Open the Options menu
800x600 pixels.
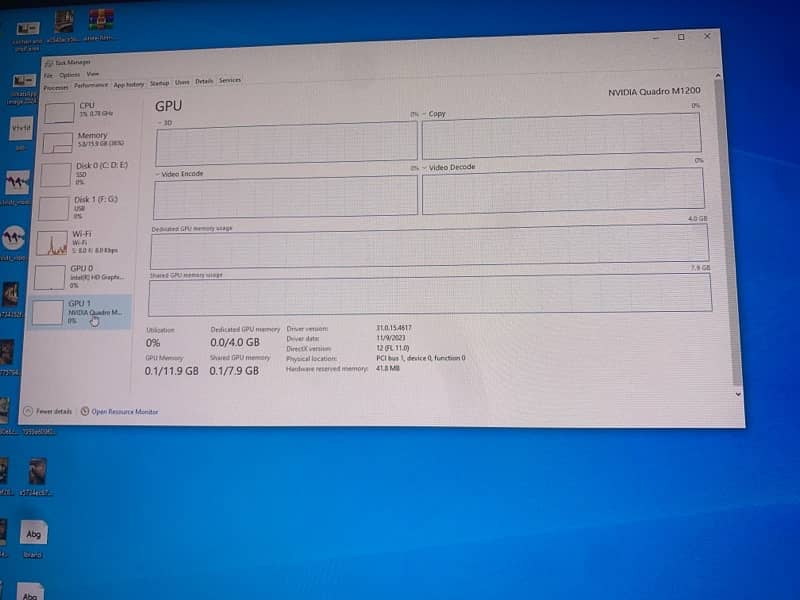tap(69, 74)
